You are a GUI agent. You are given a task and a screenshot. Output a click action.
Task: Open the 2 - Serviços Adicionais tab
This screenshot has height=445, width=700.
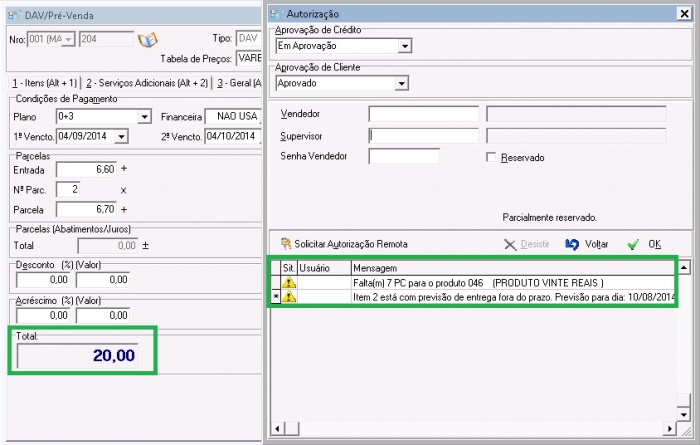coord(147,82)
